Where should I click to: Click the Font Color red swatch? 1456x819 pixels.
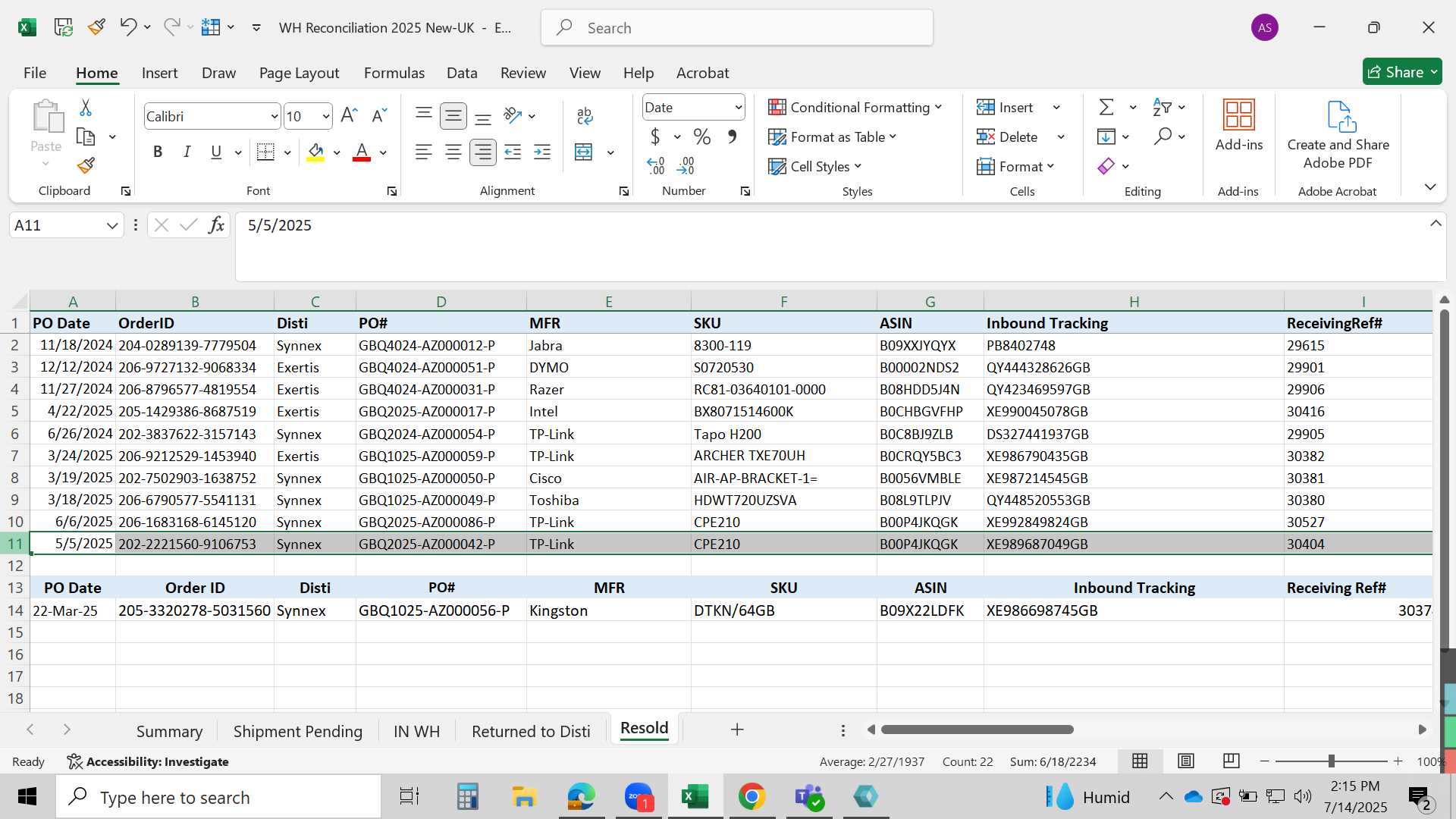362,152
